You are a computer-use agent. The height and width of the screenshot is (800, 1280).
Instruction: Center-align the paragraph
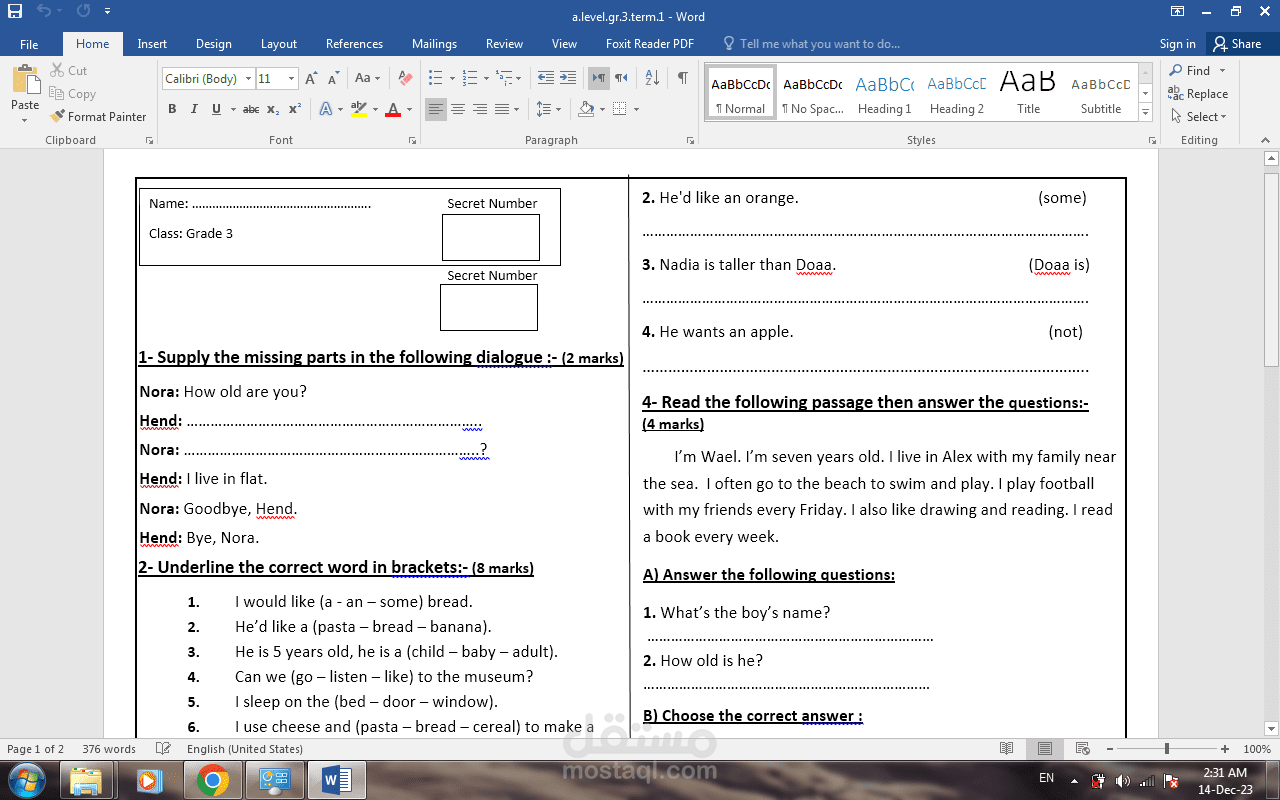[458, 109]
